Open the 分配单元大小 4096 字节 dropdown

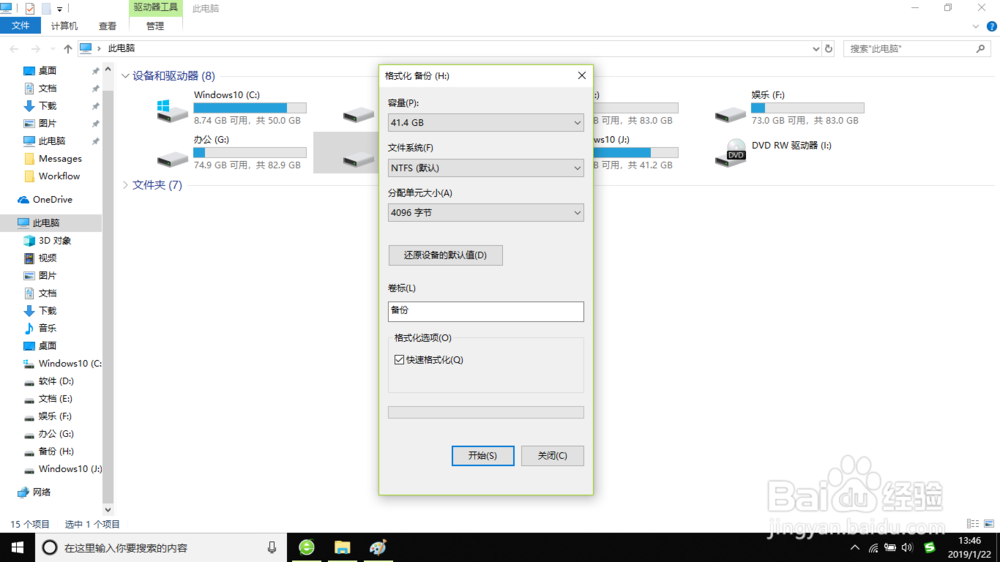(485, 212)
